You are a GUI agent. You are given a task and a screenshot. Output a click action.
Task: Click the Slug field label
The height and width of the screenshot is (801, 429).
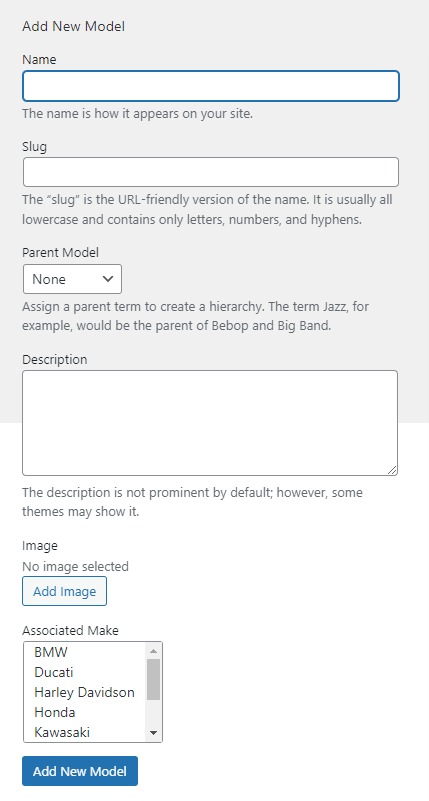pyautogui.click(x=35, y=147)
